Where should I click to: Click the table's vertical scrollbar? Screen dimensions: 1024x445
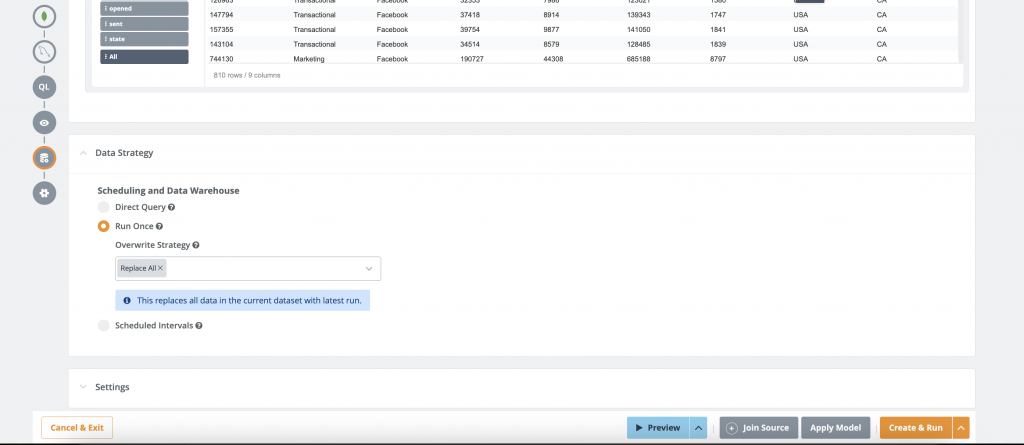(x=961, y=31)
